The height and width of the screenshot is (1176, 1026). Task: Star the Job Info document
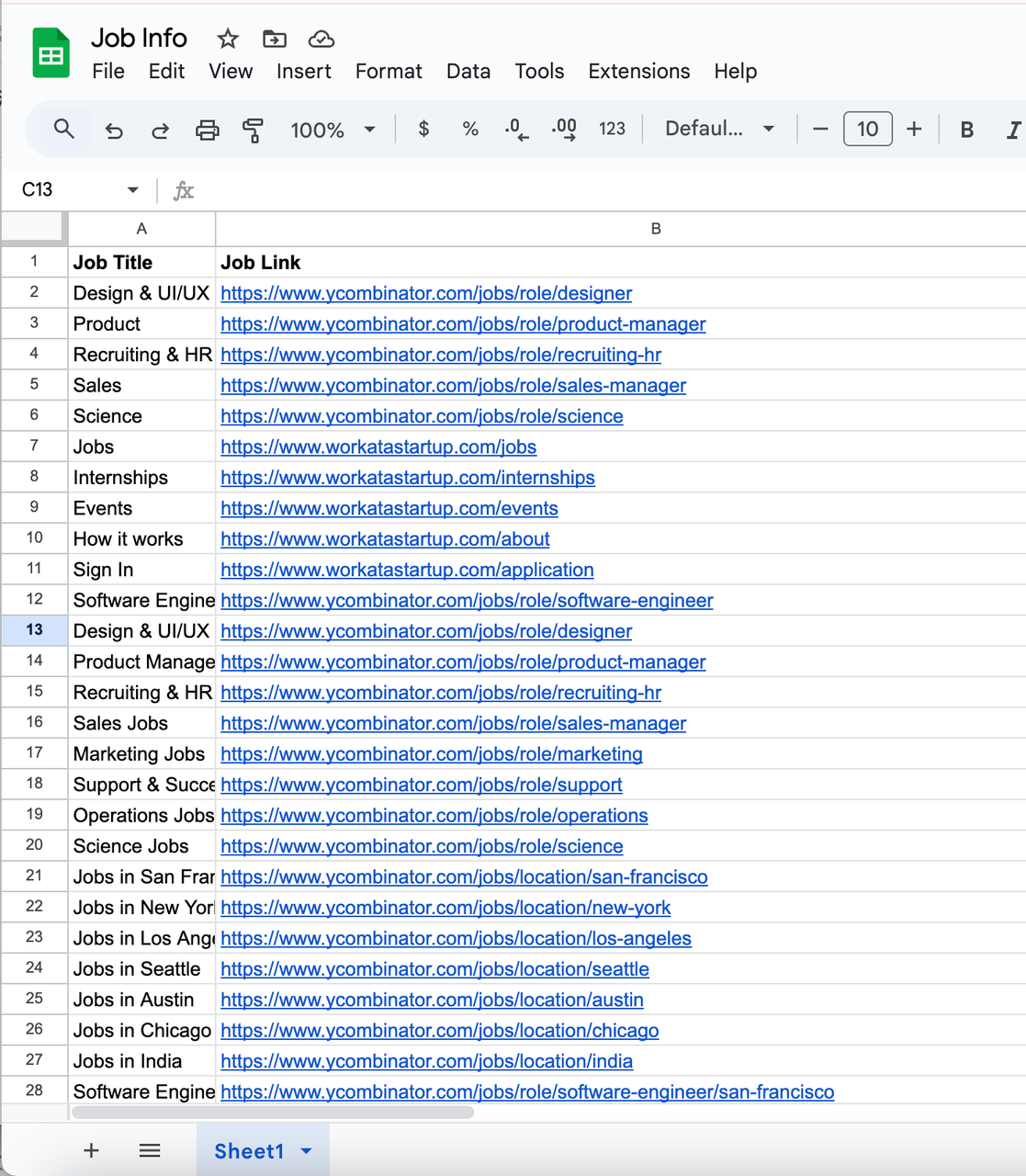click(228, 39)
